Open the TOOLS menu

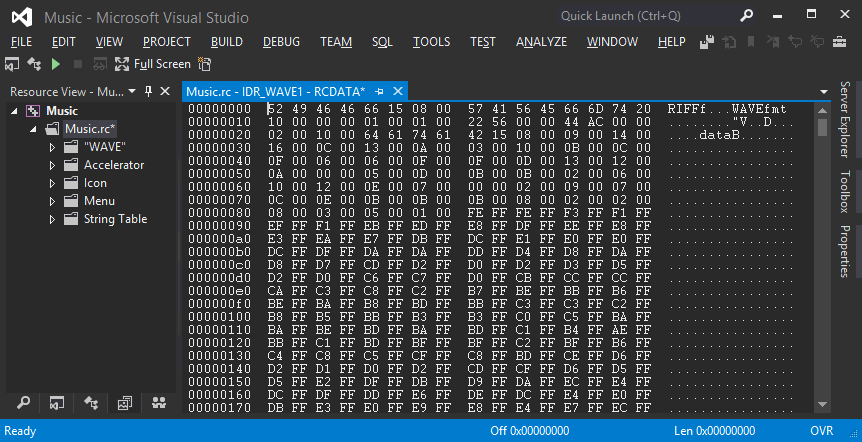[x=432, y=42]
